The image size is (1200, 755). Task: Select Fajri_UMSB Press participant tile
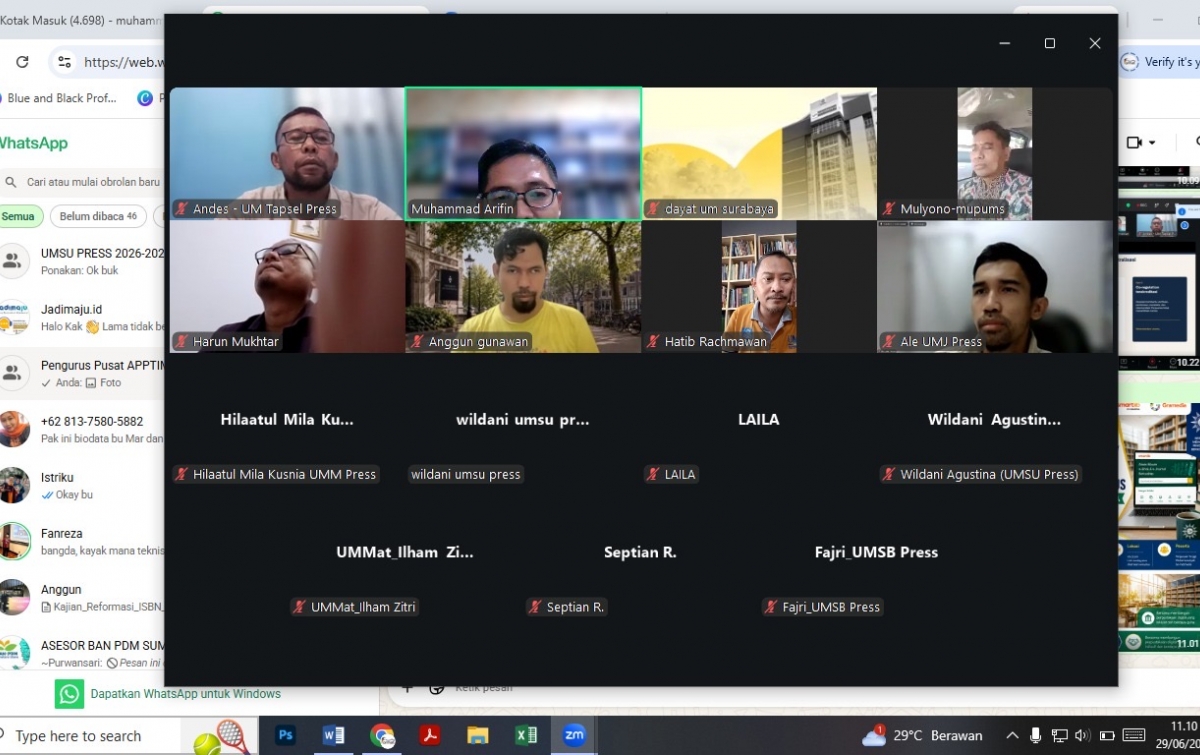(877, 553)
